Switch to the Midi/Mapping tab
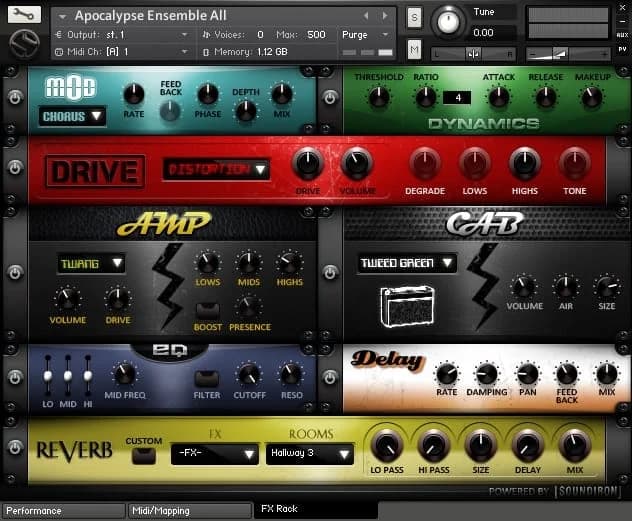Image resolution: width=632 pixels, height=521 pixels. (x=190, y=510)
